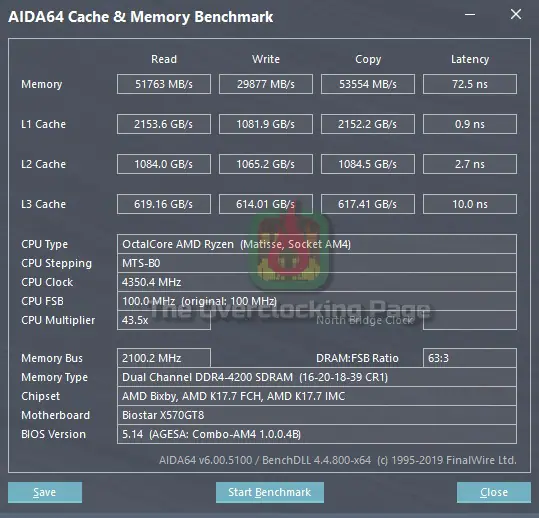Click the Save button
539x518 pixels.
point(45,492)
